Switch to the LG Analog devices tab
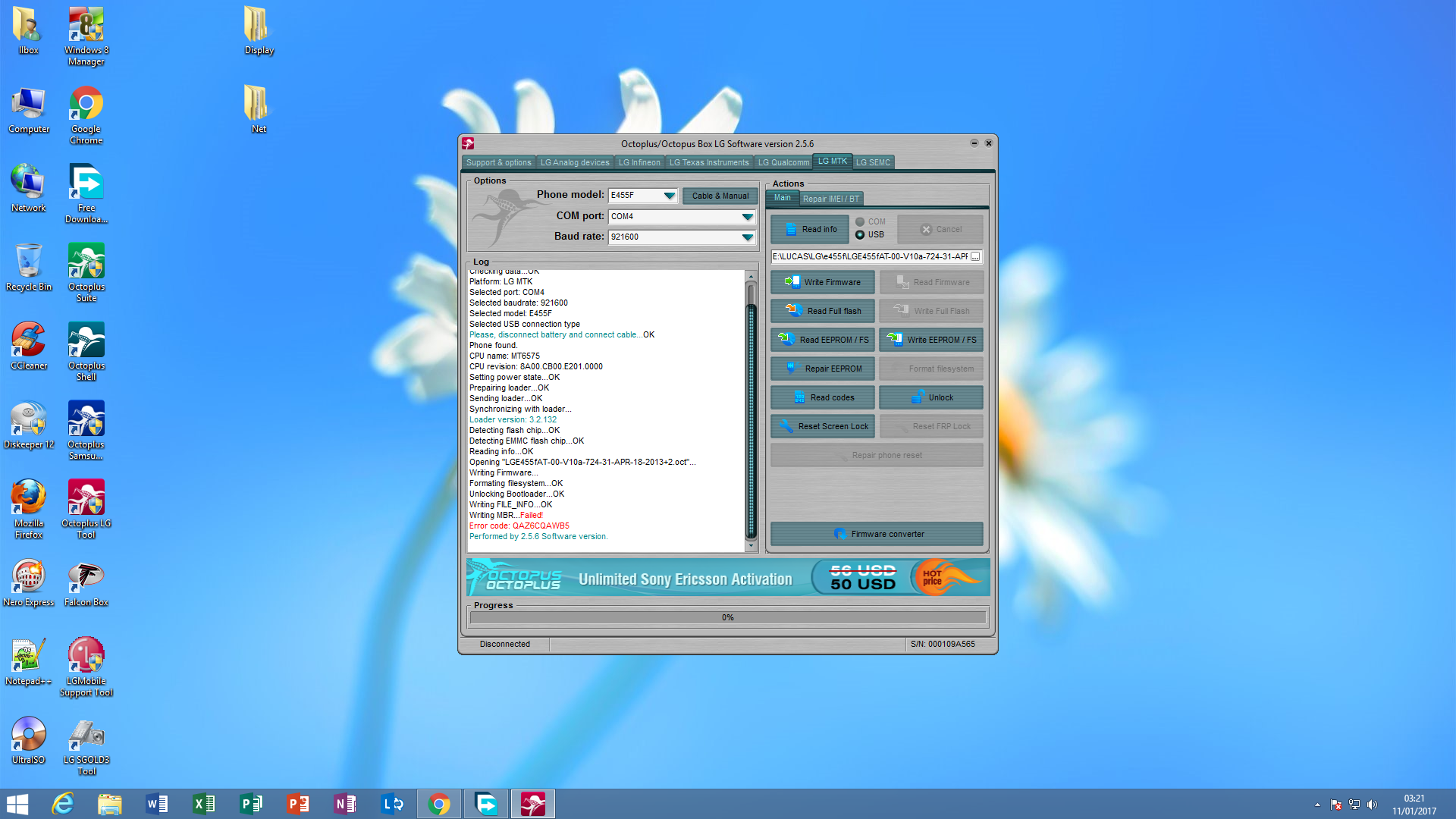This screenshot has width=1456, height=819. pos(575,162)
